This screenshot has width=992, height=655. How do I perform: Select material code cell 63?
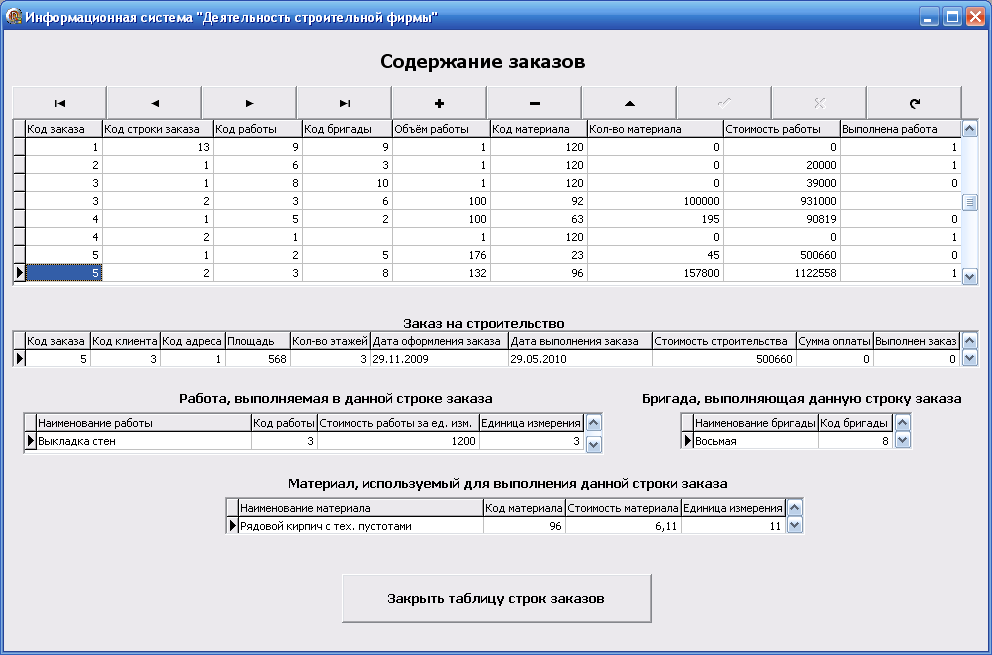pyautogui.click(x=538, y=219)
